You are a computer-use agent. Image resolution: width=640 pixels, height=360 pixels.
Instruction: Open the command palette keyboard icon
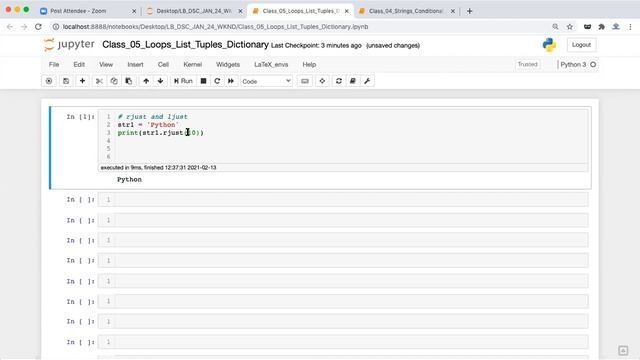click(x=305, y=81)
